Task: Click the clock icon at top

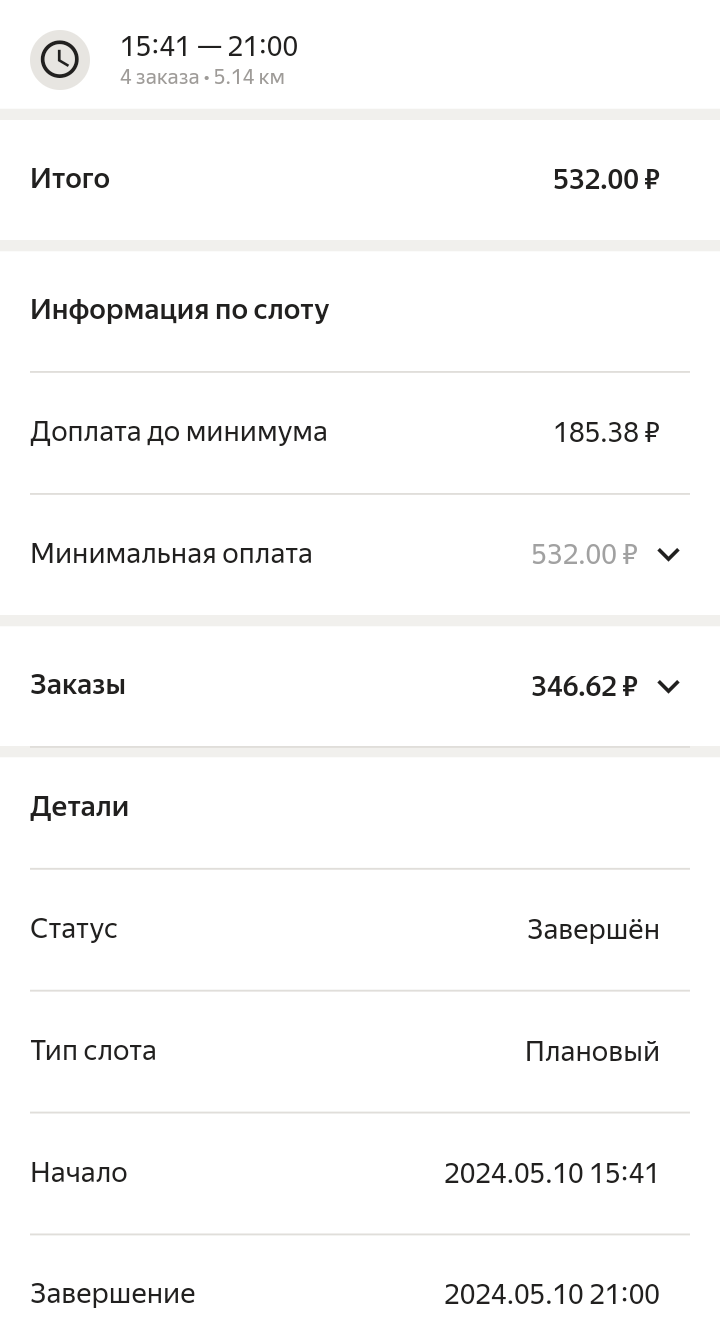Action: tap(60, 60)
